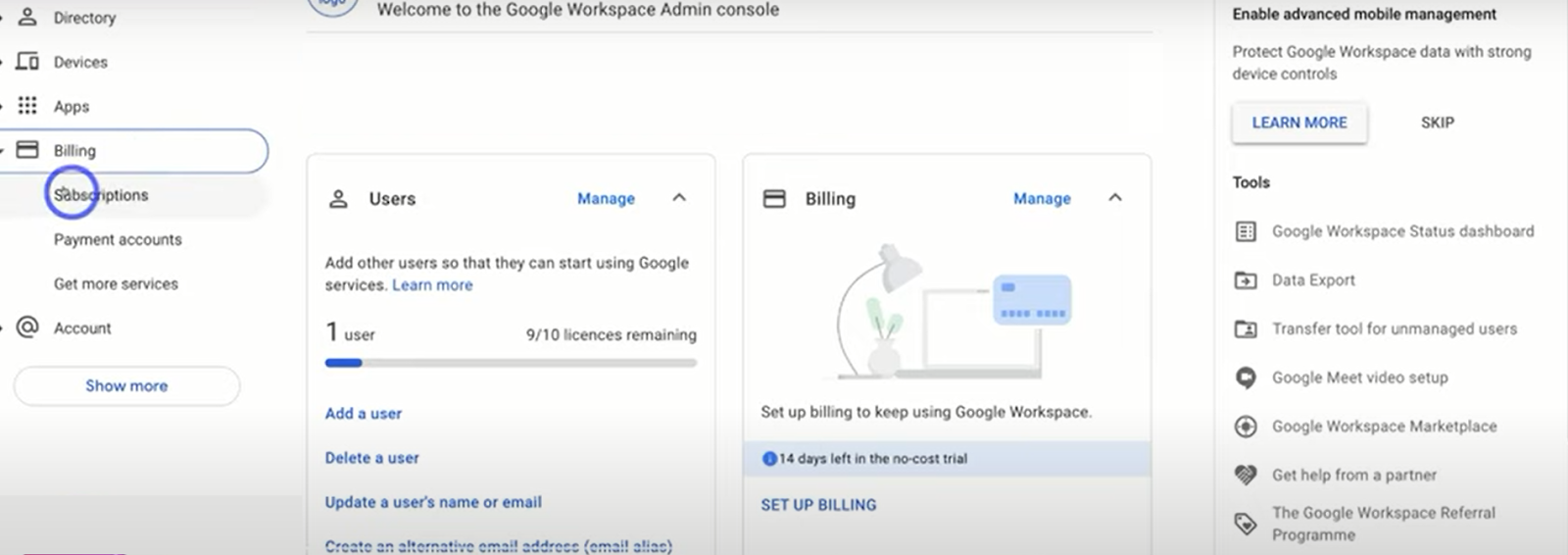The height and width of the screenshot is (555, 1568).
Task: Click the info icon beside trial notice
Action: 769,458
